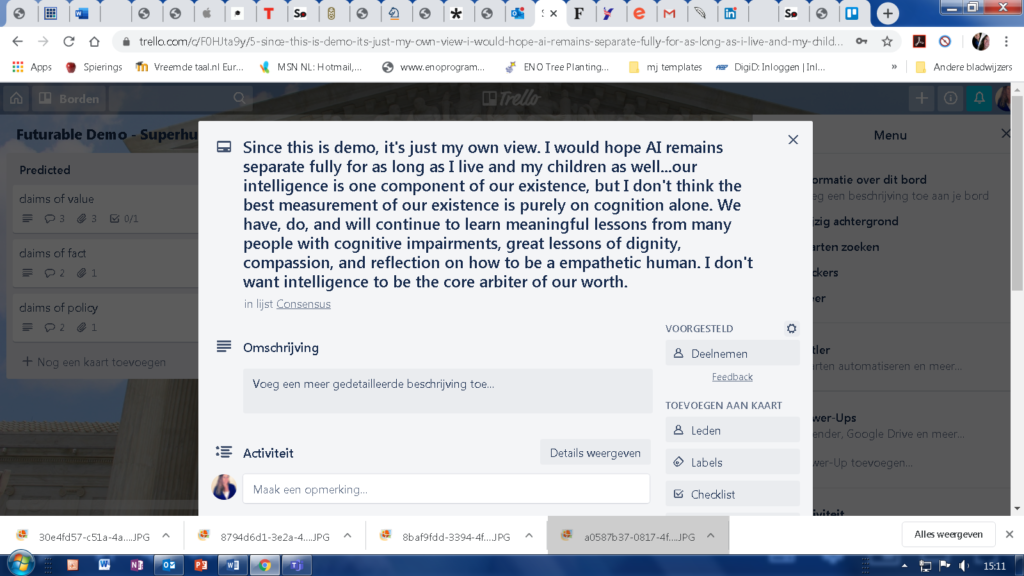Click Nog een kaart toevoegen in Predicted
Screen dimensions: 1024x576
94,362
